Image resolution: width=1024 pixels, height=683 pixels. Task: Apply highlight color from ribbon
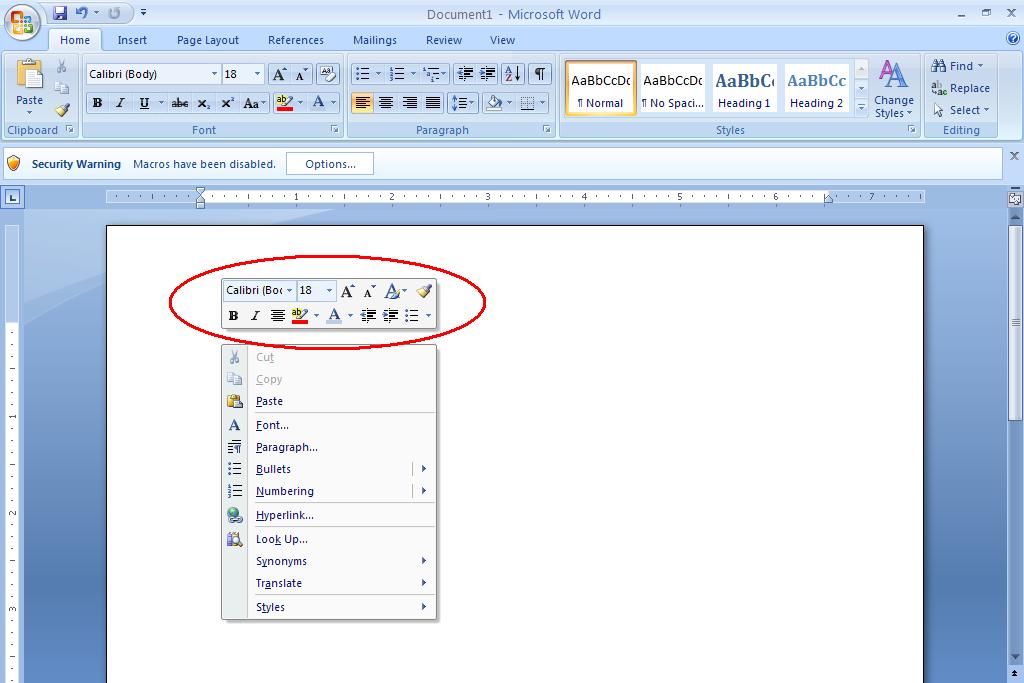point(285,103)
